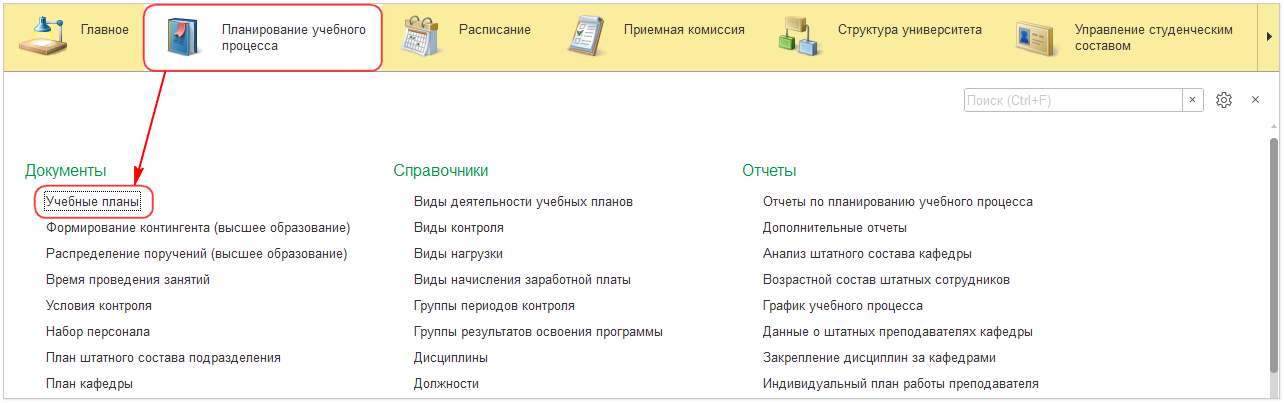Click the Отчеты group heading
Viewport: 1284px width, 403px height.
(769, 172)
